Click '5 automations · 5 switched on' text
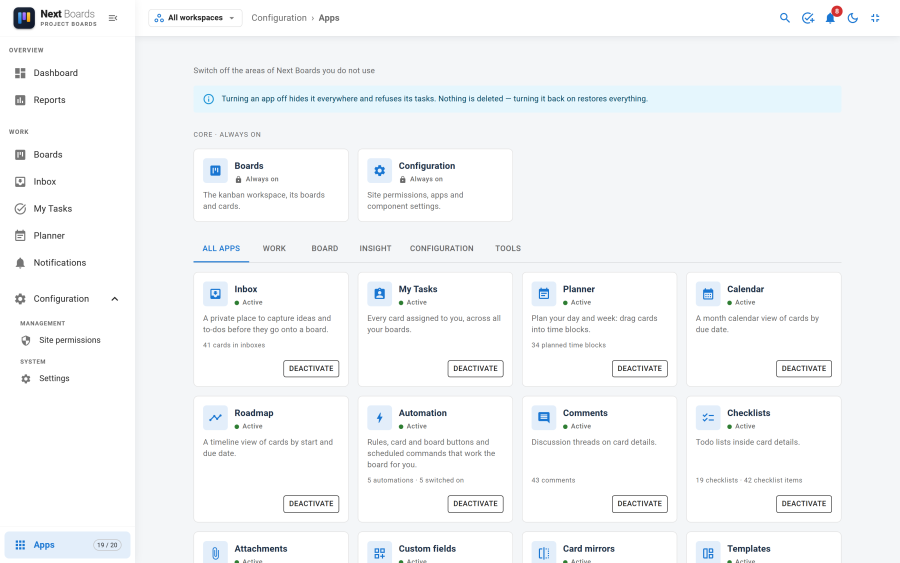 pyautogui.click(x=416, y=480)
